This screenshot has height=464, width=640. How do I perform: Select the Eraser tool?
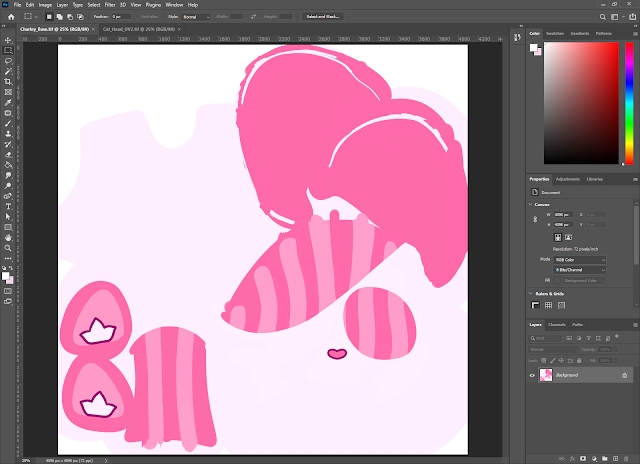pyautogui.click(x=8, y=155)
